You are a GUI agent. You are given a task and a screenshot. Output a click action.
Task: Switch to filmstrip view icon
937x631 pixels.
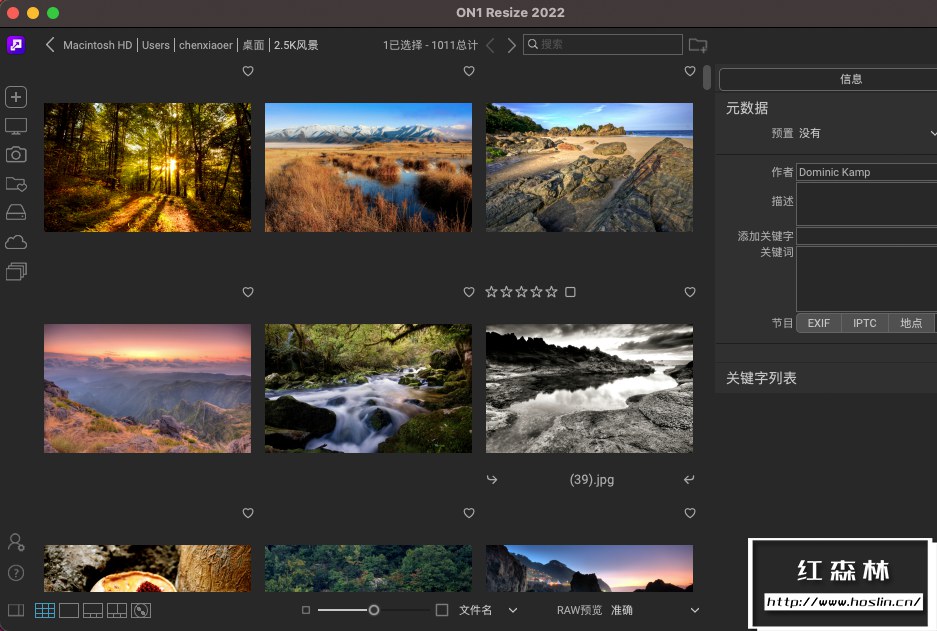pos(93,610)
